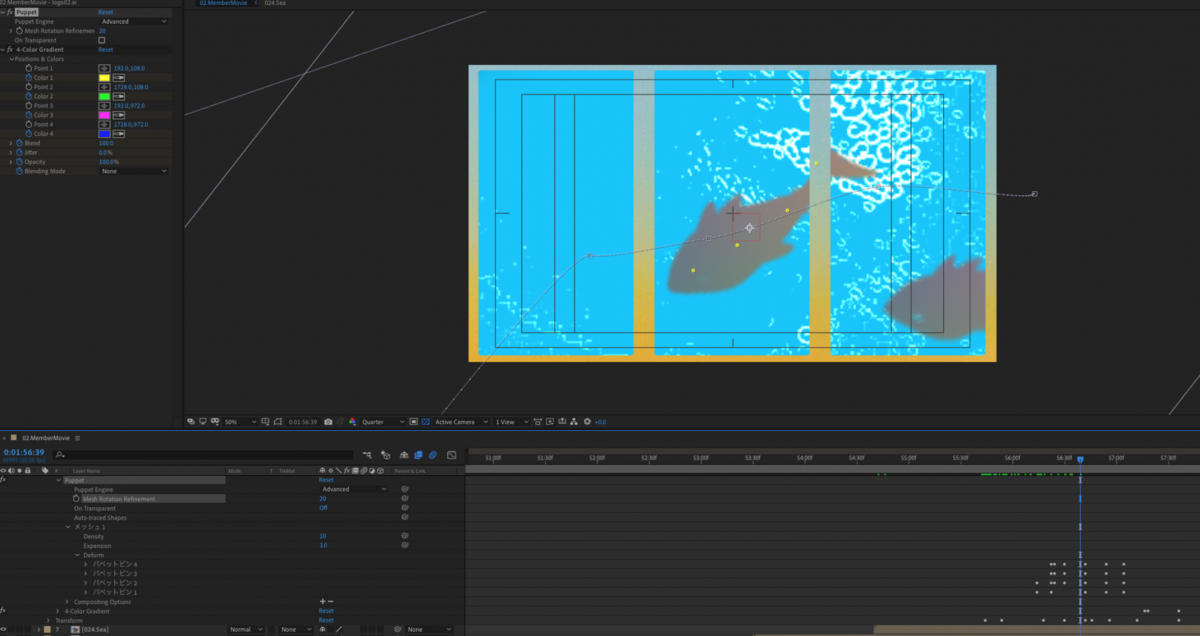The width and height of the screenshot is (1200, 636).
Task: Collapse the Puppet group in the timeline
Action: 59,480
